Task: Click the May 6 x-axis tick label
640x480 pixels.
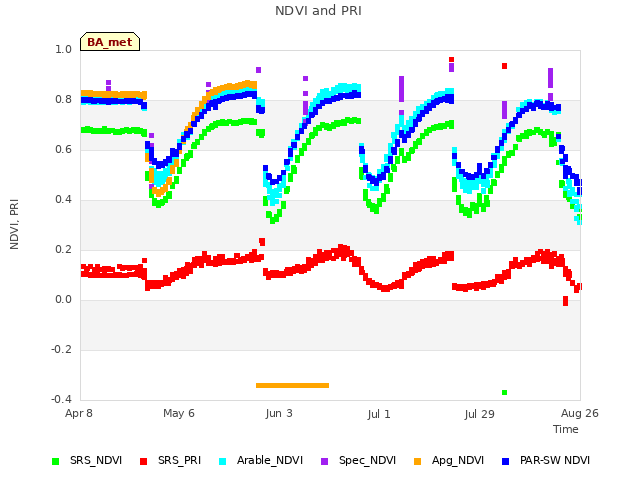Action: coord(179,413)
